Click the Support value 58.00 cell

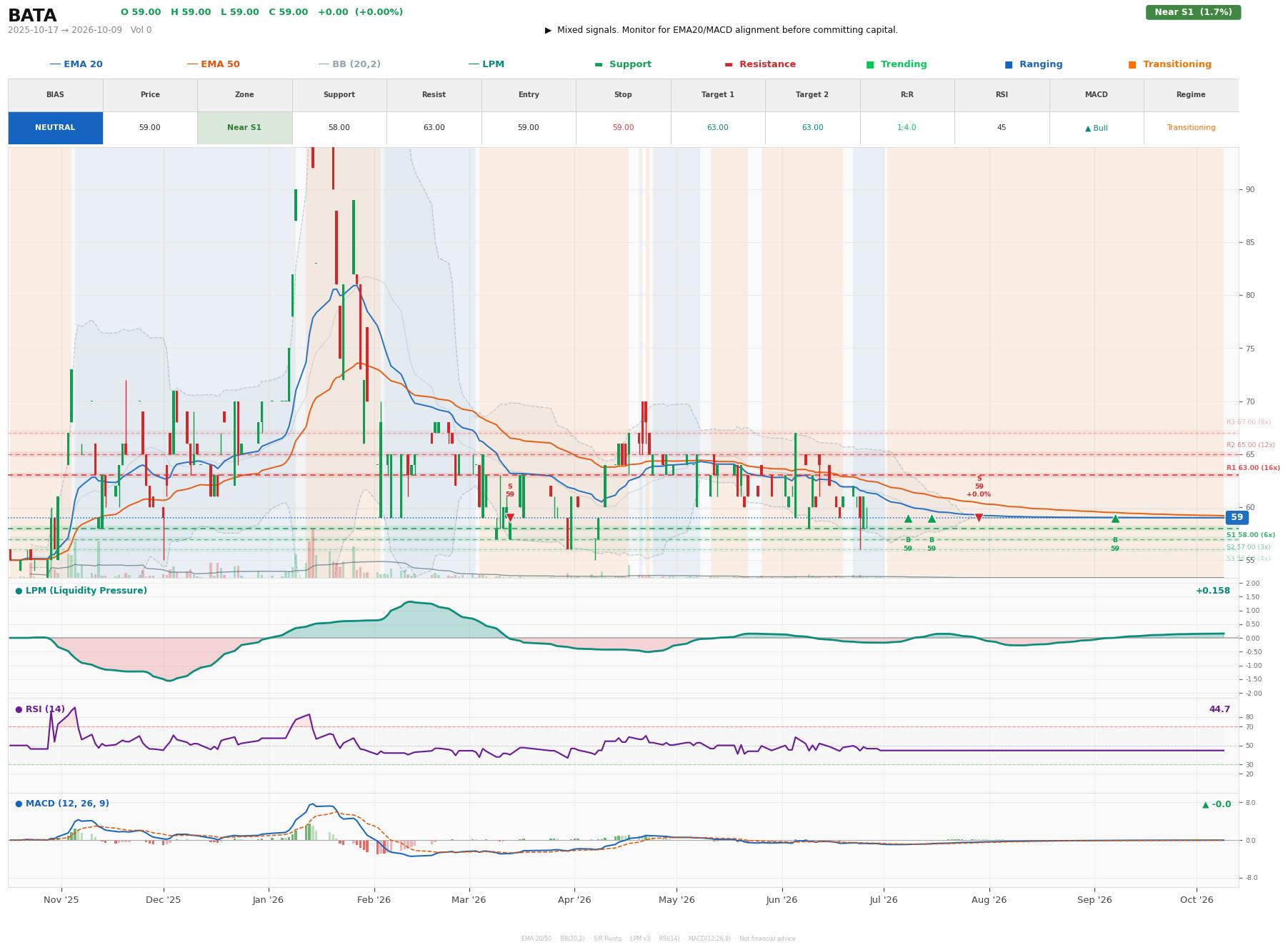339,128
